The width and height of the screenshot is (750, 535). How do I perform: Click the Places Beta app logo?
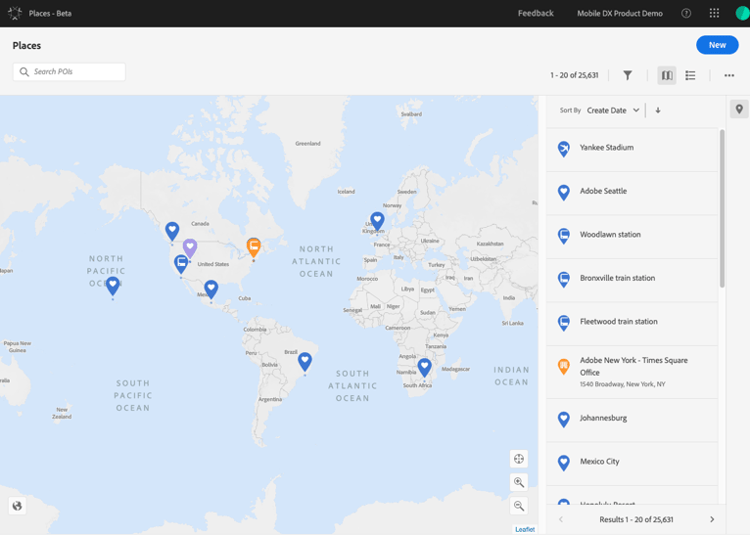click(15, 13)
